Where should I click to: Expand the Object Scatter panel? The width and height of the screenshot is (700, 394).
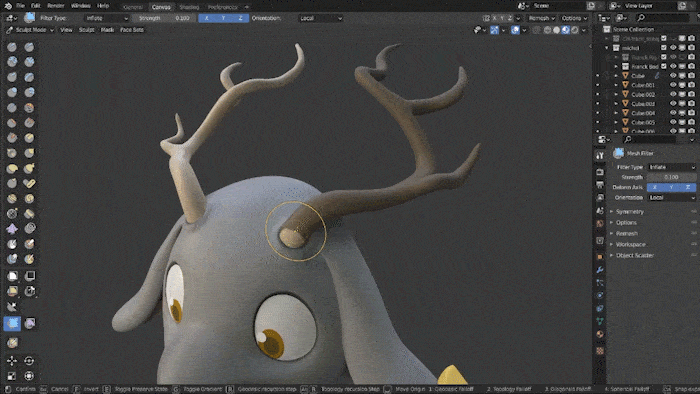[634, 256]
